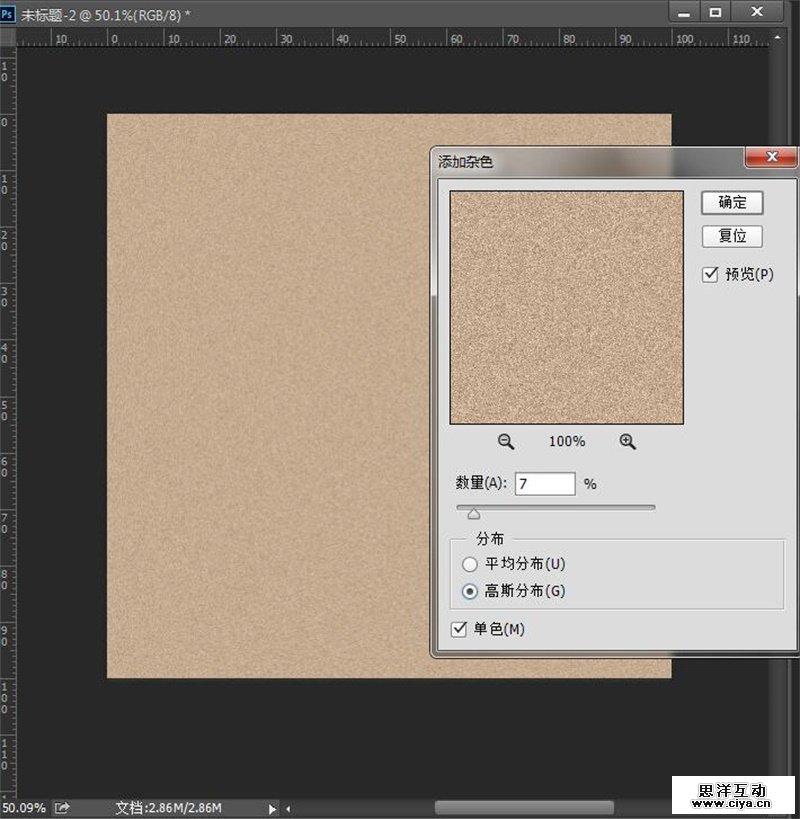Click the zoom in magnifier in preview
Image resolution: width=800 pixels, height=819 pixels.
[628, 442]
